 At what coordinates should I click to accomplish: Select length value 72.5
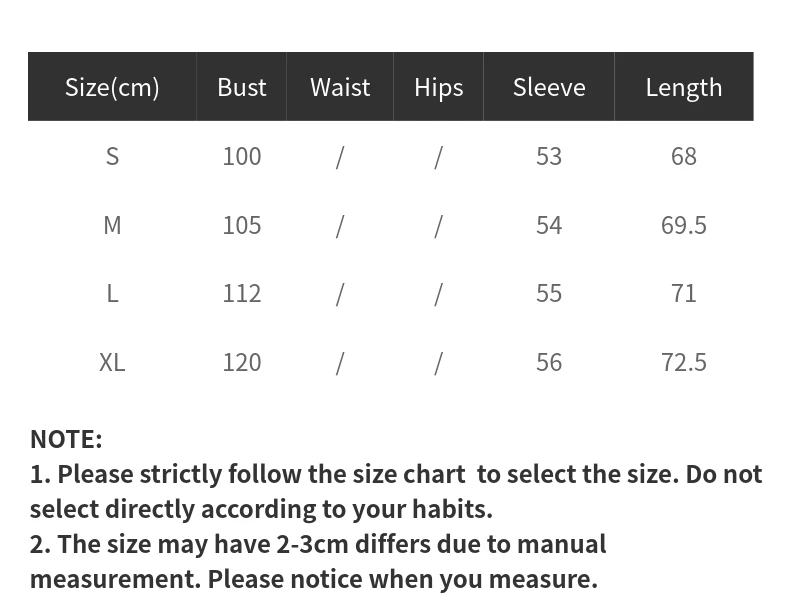[684, 363]
